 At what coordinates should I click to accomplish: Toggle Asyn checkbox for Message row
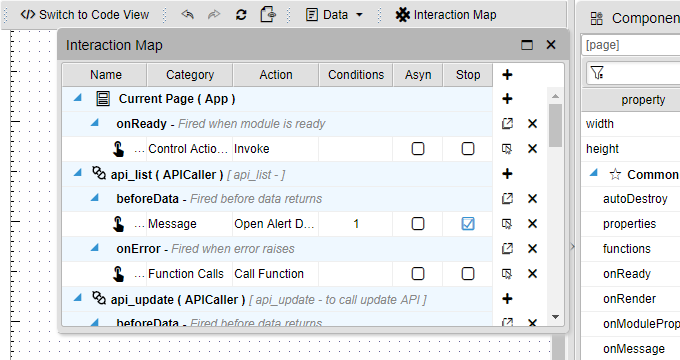pos(418,224)
